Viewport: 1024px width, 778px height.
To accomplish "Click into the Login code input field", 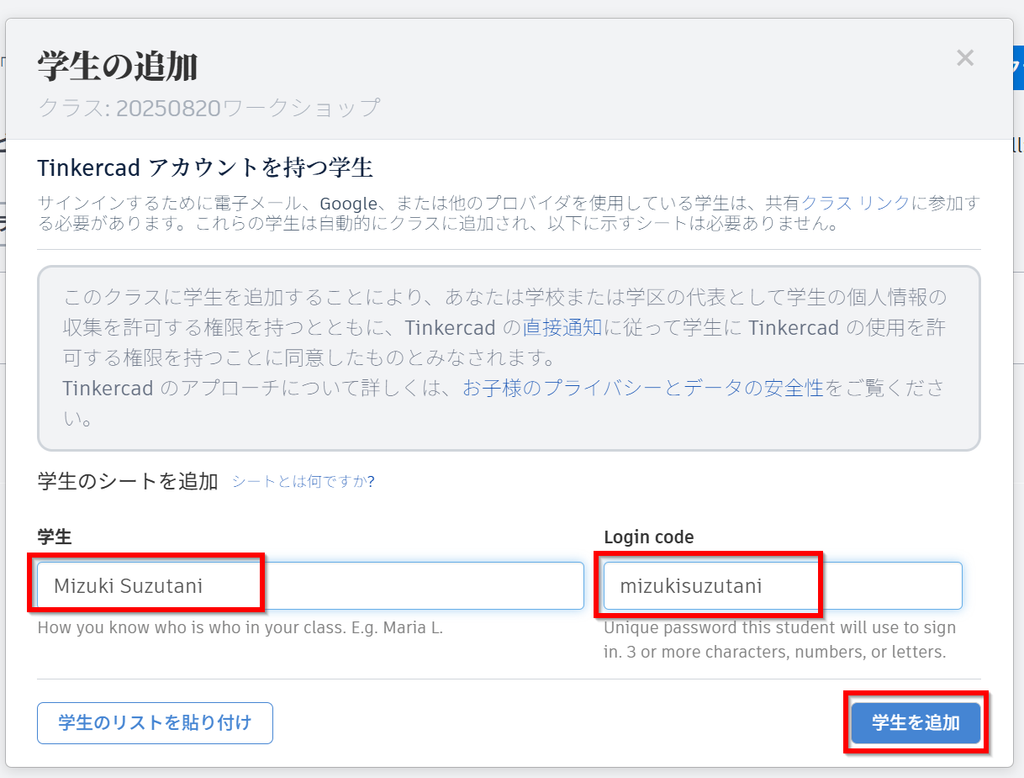I will pos(782,586).
